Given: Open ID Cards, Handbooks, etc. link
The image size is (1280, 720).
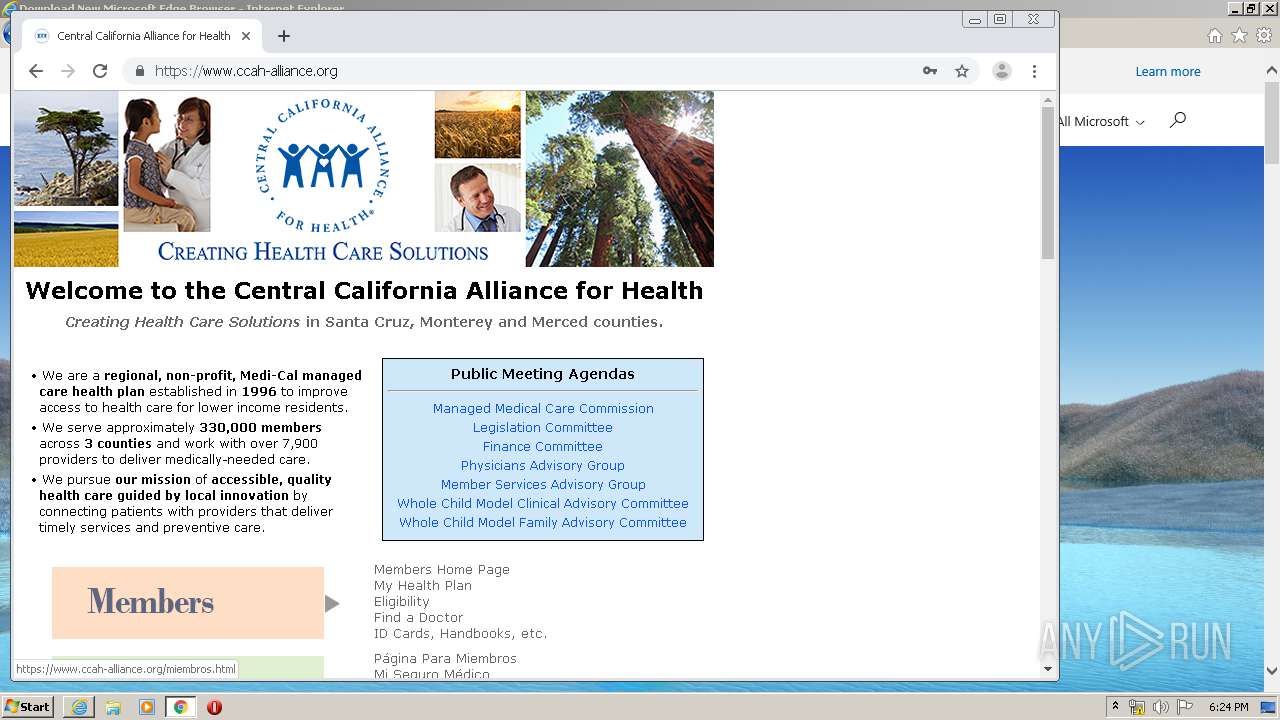Looking at the screenshot, I should [x=461, y=633].
